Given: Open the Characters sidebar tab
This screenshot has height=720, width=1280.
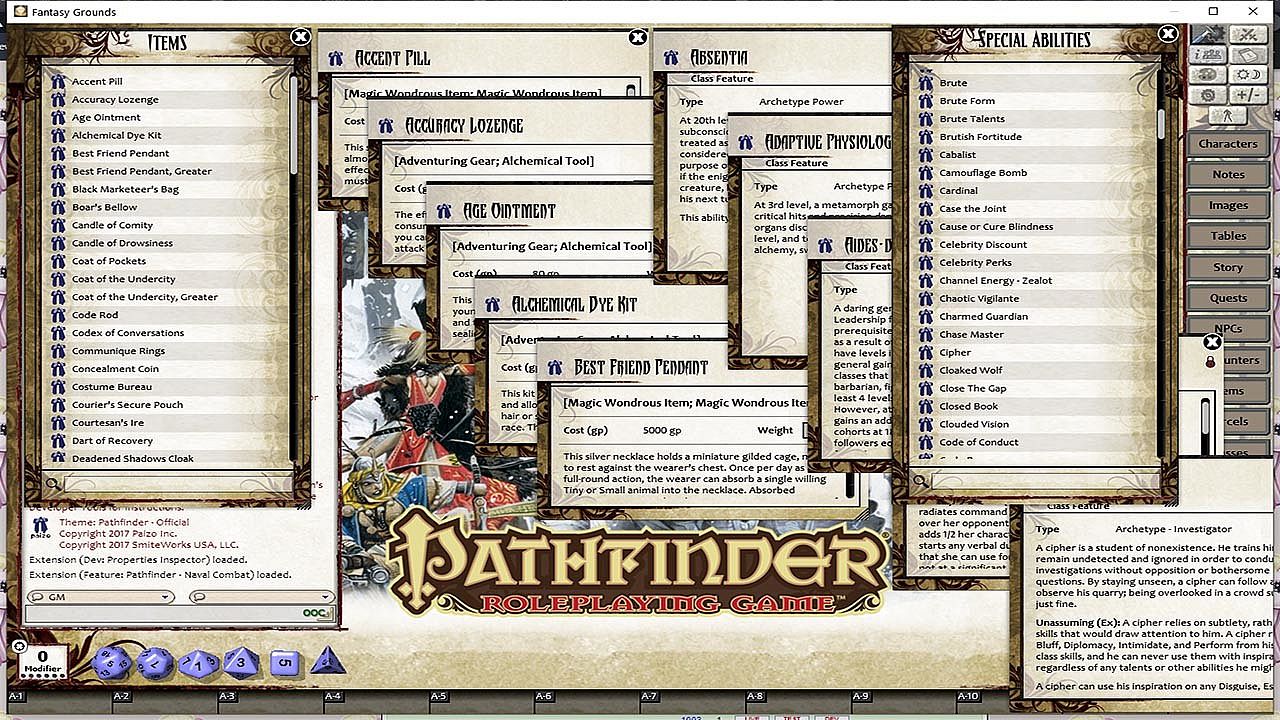Looking at the screenshot, I should click(1228, 144).
